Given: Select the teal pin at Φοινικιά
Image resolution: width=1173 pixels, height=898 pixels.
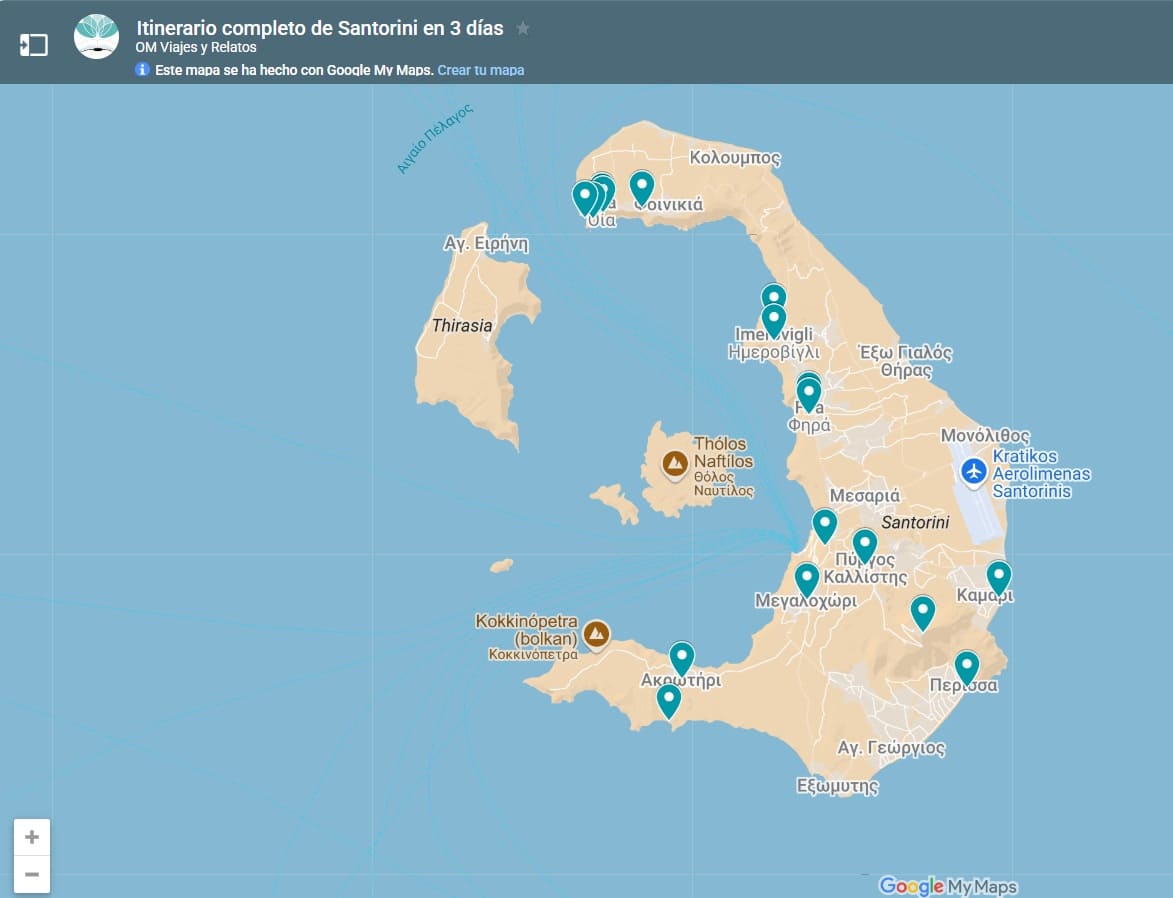Looking at the screenshot, I should tap(642, 187).
